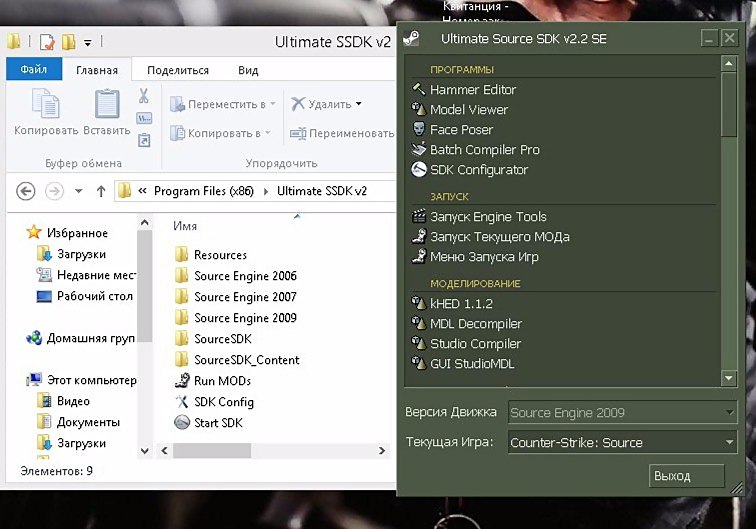Go up one folder level
Image resolution: width=756 pixels, height=529 pixels.
(101, 191)
